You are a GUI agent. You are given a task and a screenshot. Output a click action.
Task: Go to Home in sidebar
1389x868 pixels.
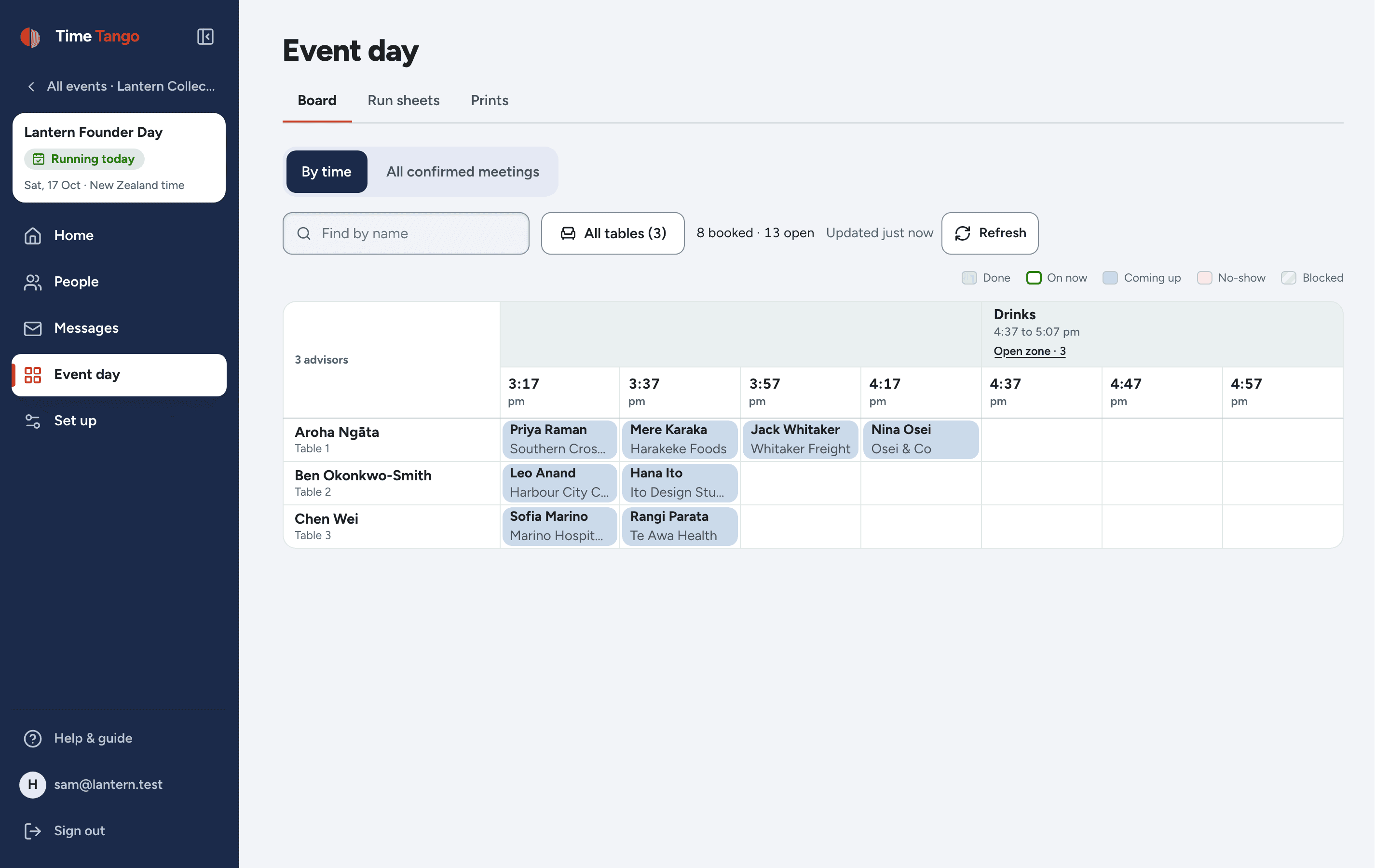coord(119,235)
